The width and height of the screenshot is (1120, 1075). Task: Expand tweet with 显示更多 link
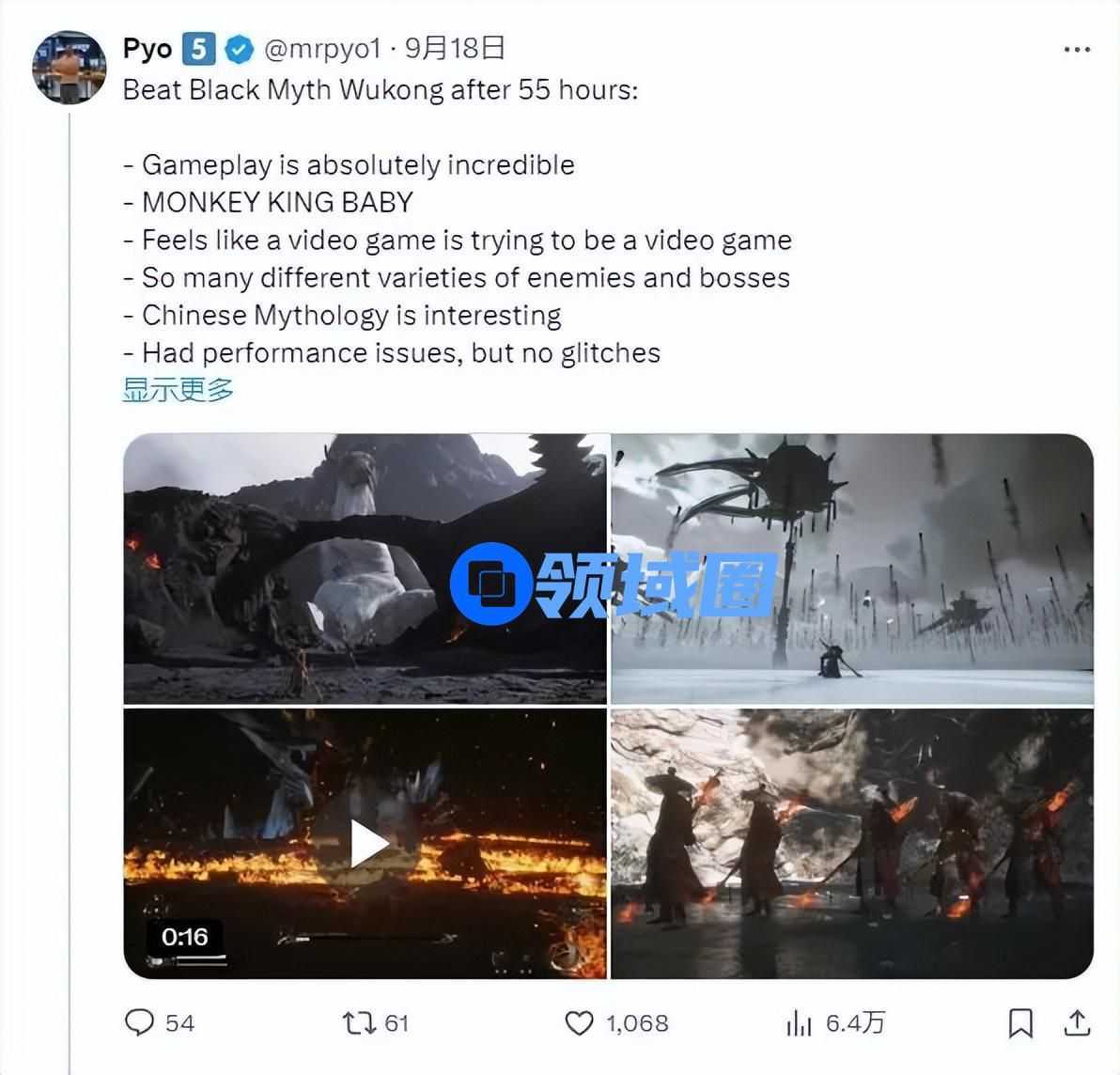[178, 390]
